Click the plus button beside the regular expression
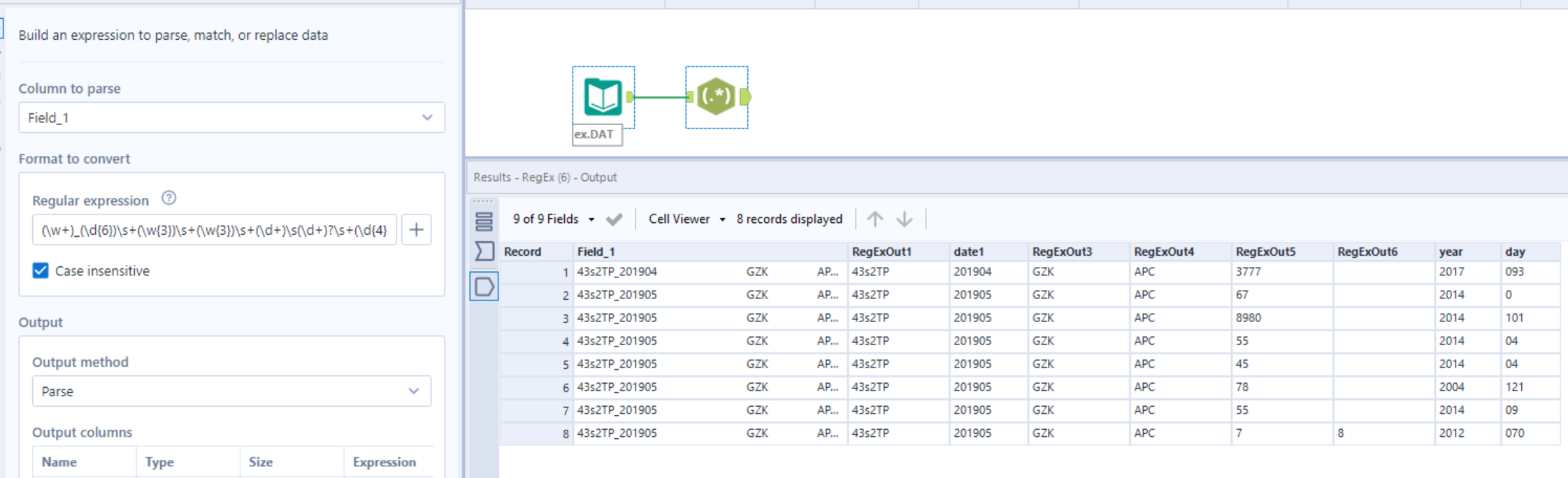Screen dimensions: 1568x478 (416, 230)
